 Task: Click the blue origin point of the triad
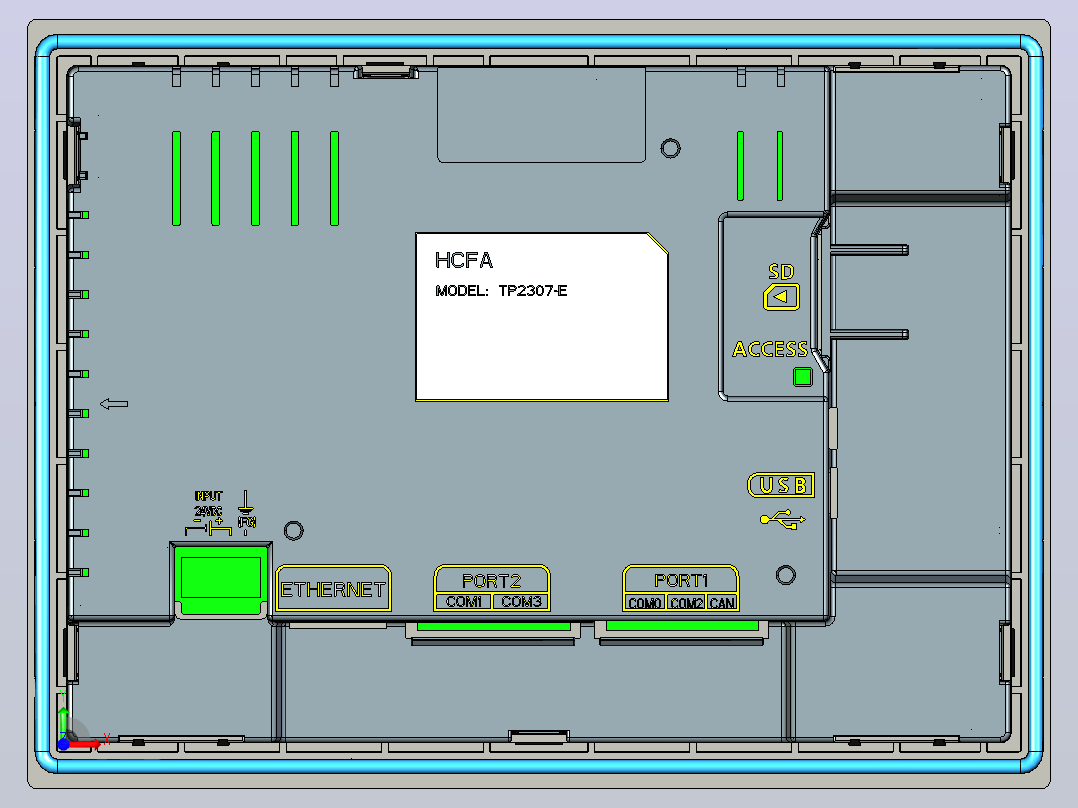pos(63,744)
